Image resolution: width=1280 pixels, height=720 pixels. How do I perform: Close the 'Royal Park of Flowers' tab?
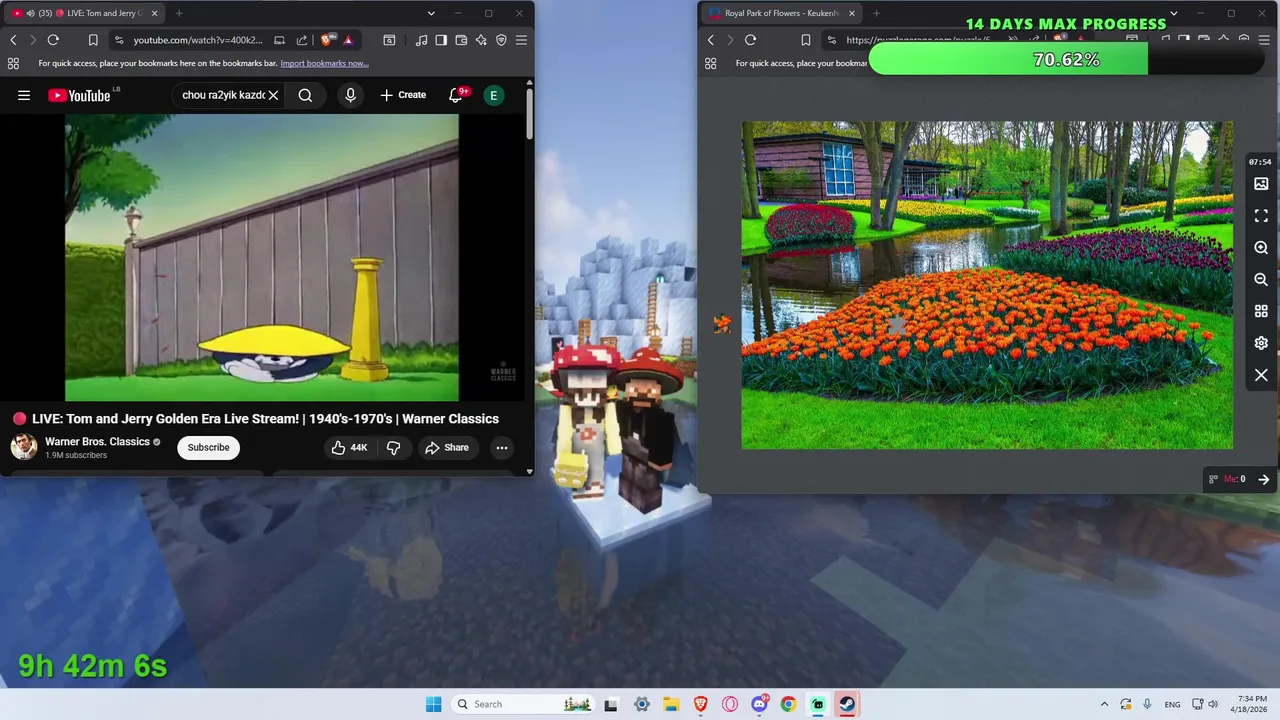852,13
